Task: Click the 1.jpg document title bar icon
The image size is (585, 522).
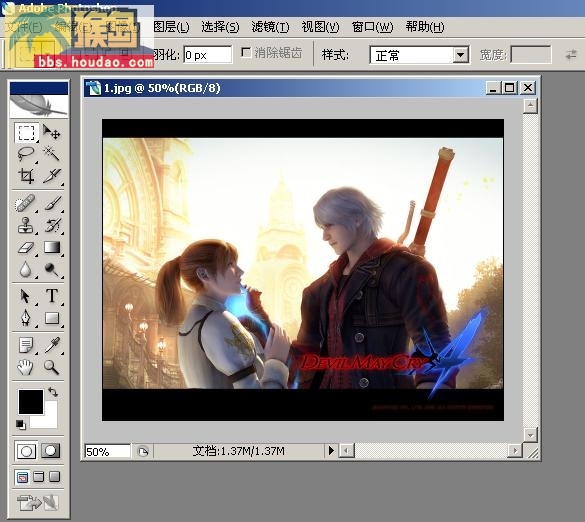Action: (93, 88)
